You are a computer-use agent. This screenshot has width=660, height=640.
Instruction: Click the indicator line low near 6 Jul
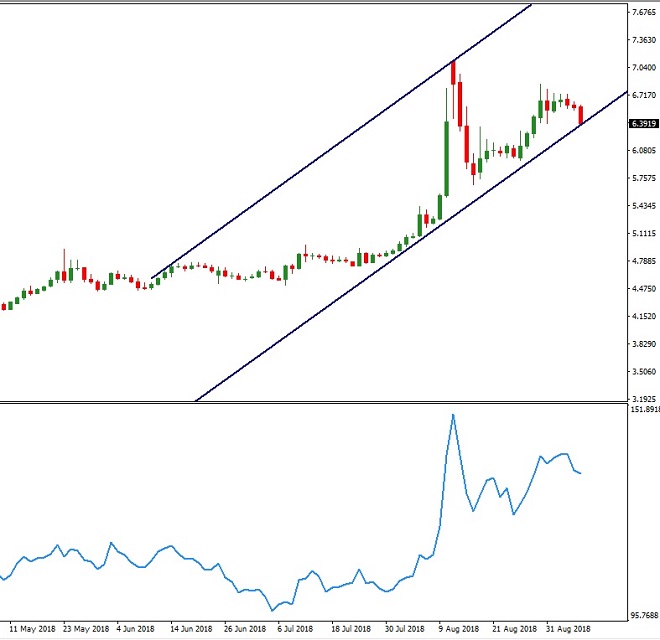pos(272,609)
